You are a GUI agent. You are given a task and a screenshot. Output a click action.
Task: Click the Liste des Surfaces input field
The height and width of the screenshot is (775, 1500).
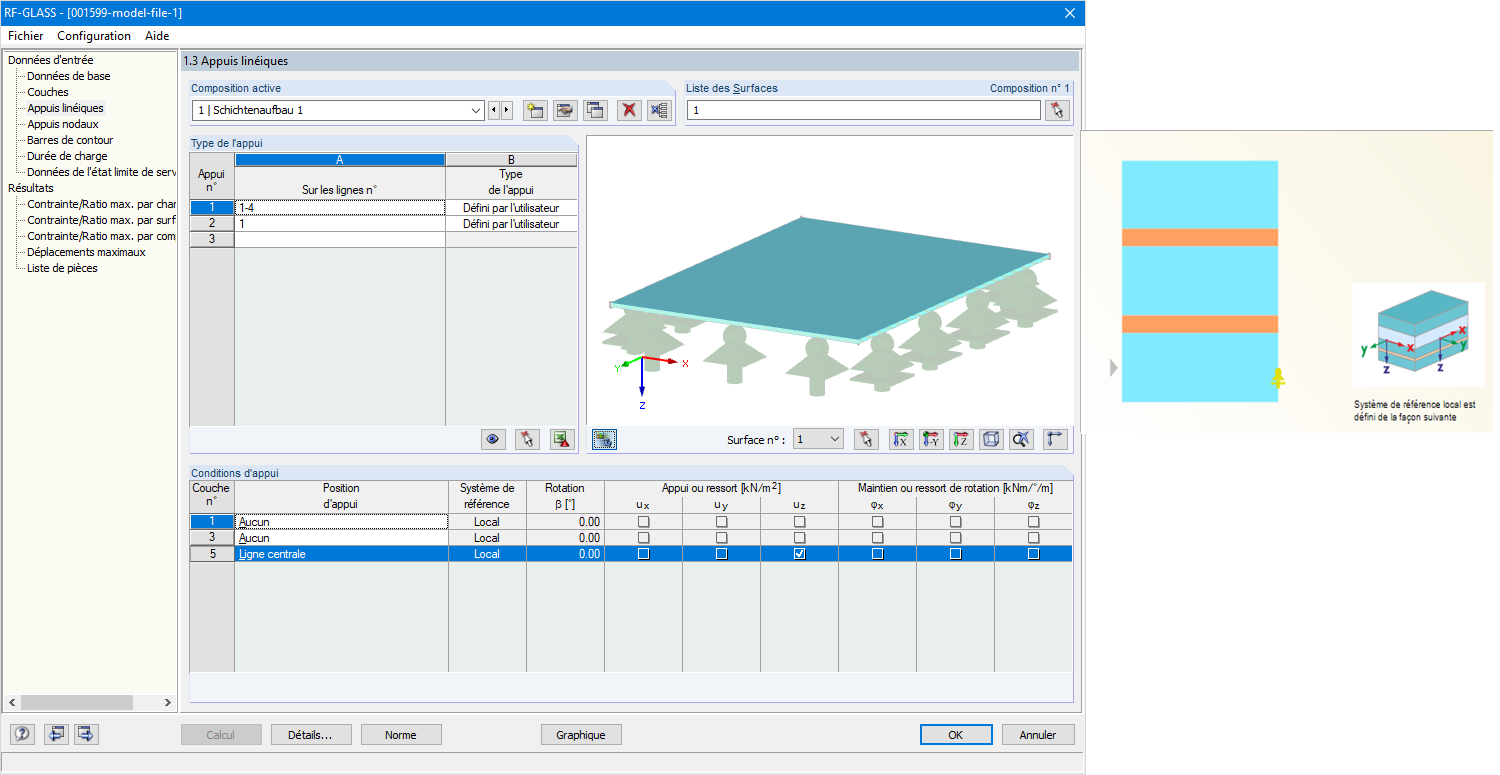coord(865,110)
